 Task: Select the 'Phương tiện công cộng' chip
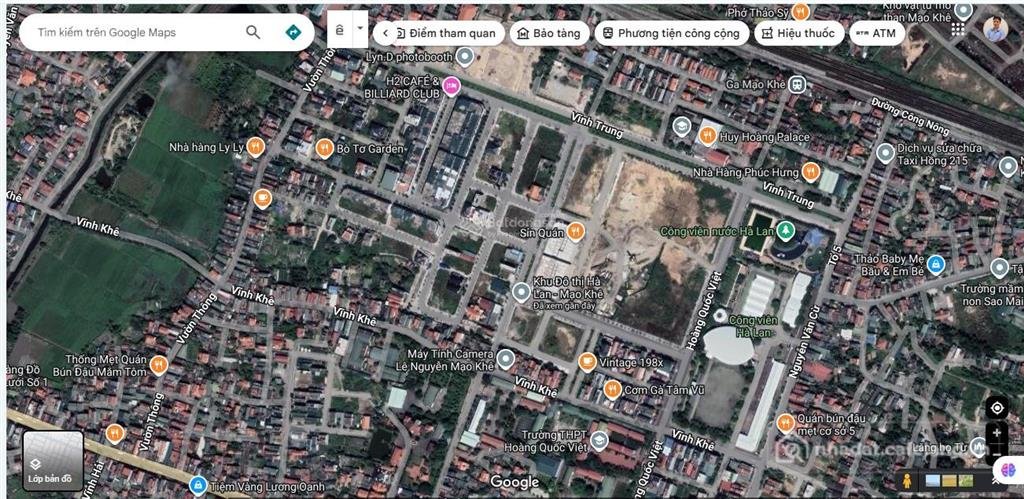(671, 33)
